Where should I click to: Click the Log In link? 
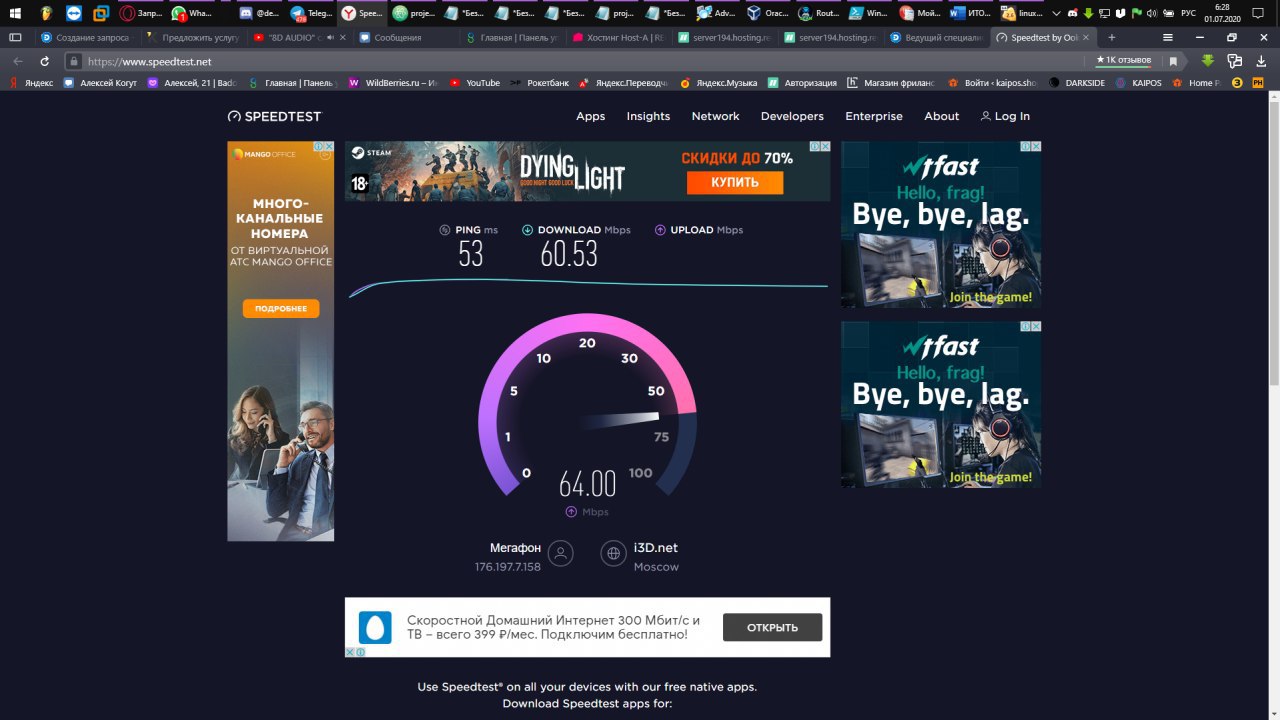click(x=1005, y=116)
